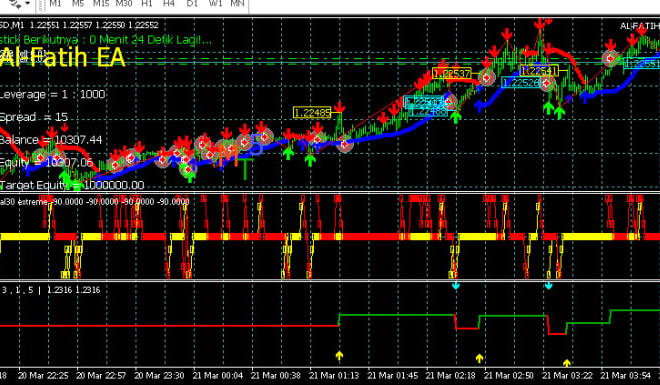Select yellow up arrow above 21 Mar 01:13

(339, 356)
